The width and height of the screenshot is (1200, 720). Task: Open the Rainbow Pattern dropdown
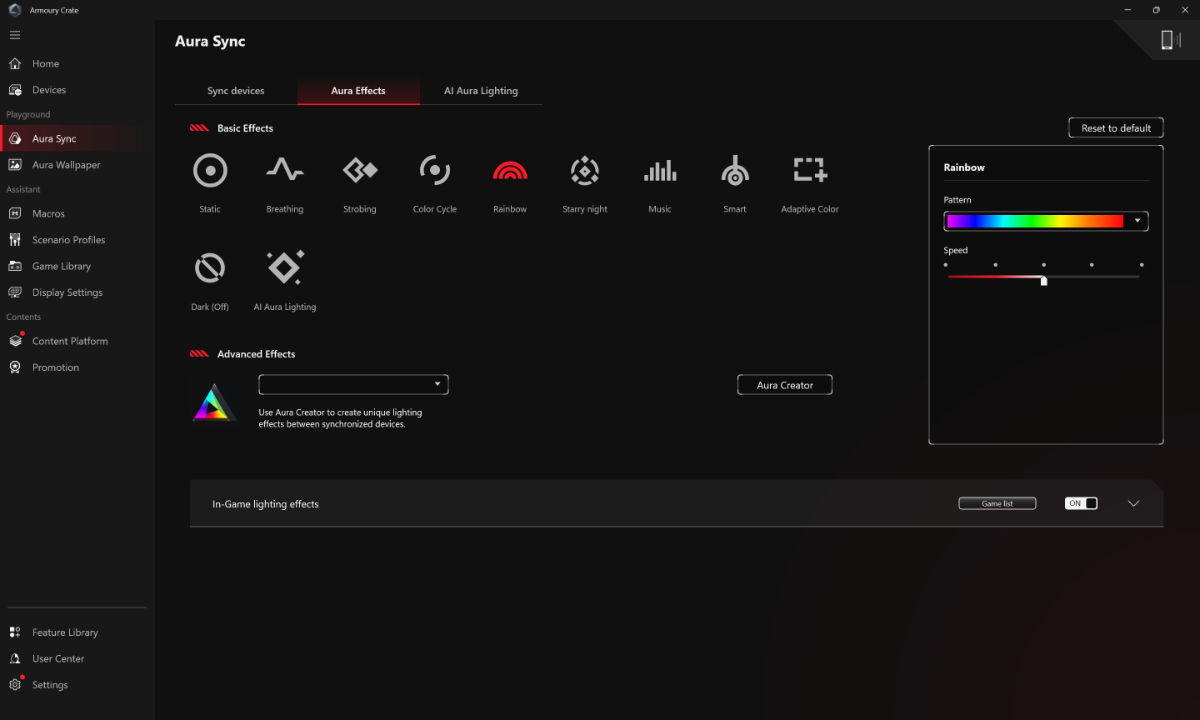(1045, 221)
